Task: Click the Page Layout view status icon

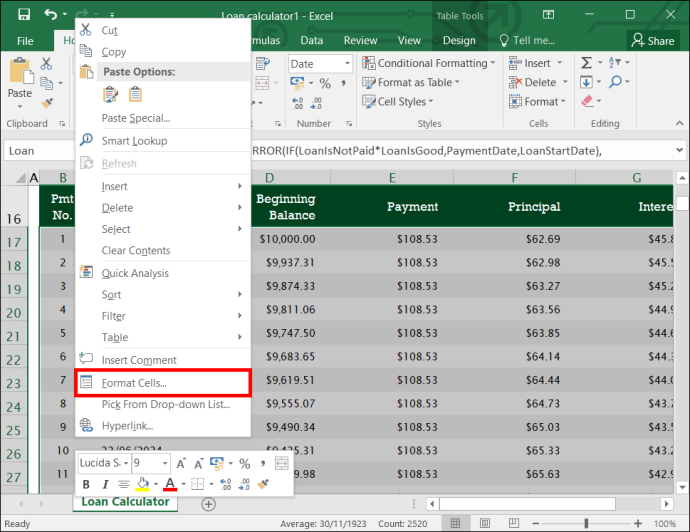Action: click(x=484, y=523)
